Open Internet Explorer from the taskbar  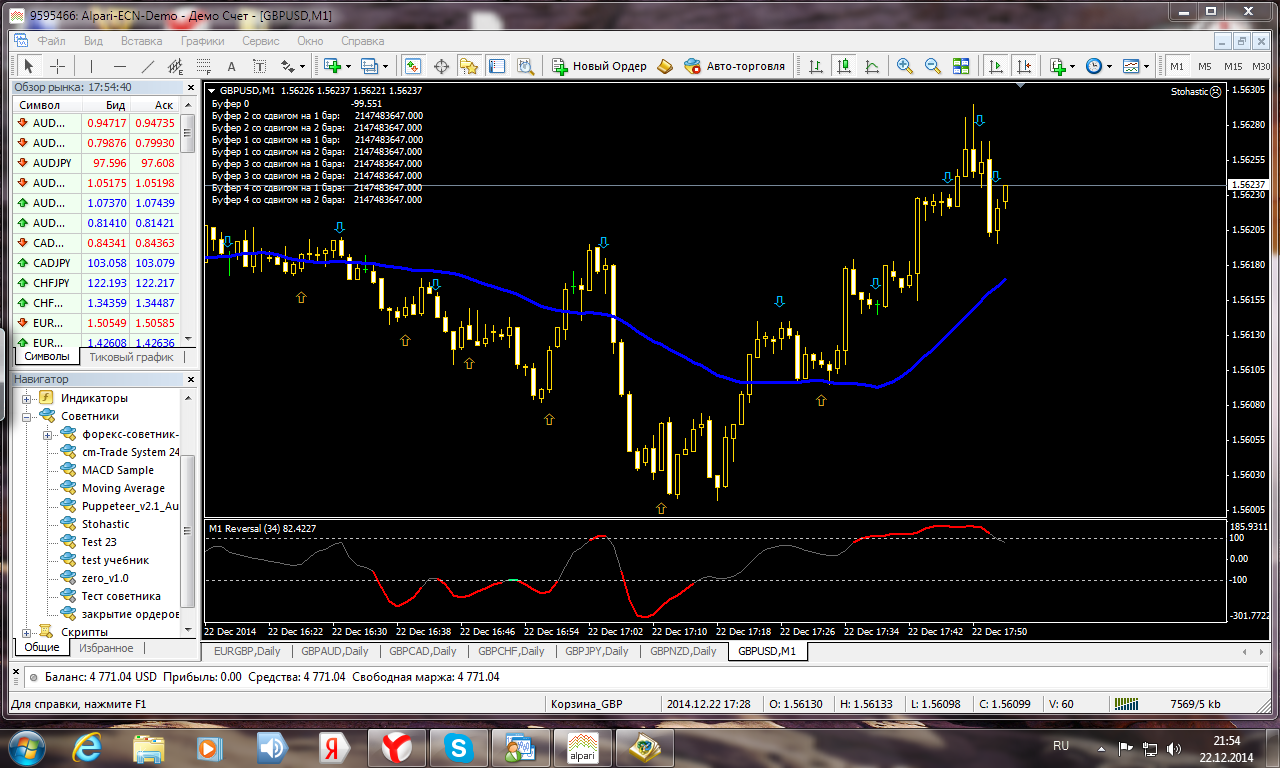89,747
